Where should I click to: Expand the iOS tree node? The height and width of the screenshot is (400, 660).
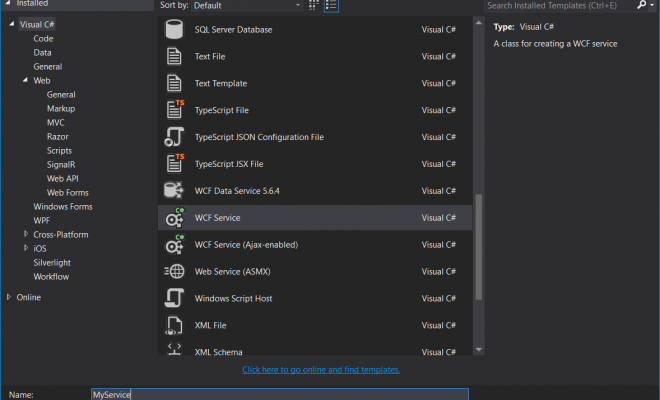pos(26,248)
